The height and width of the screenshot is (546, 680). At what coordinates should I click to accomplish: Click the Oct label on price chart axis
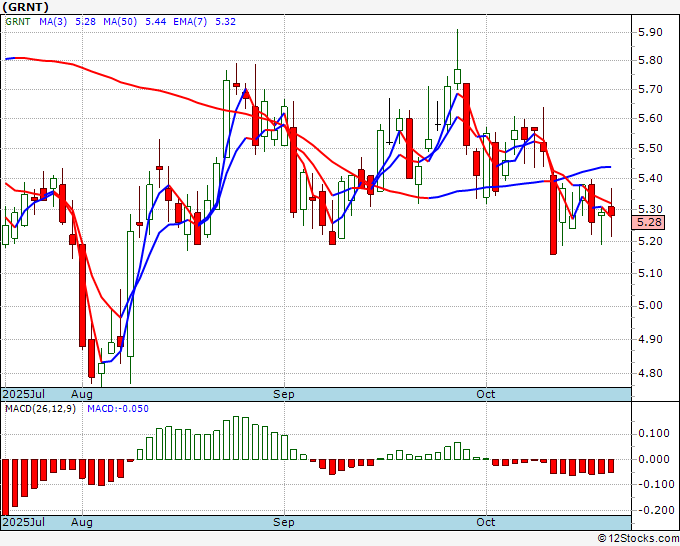click(486, 394)
